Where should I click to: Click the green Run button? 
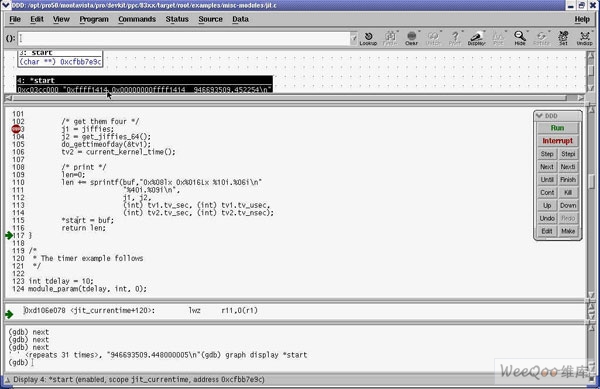557,128
